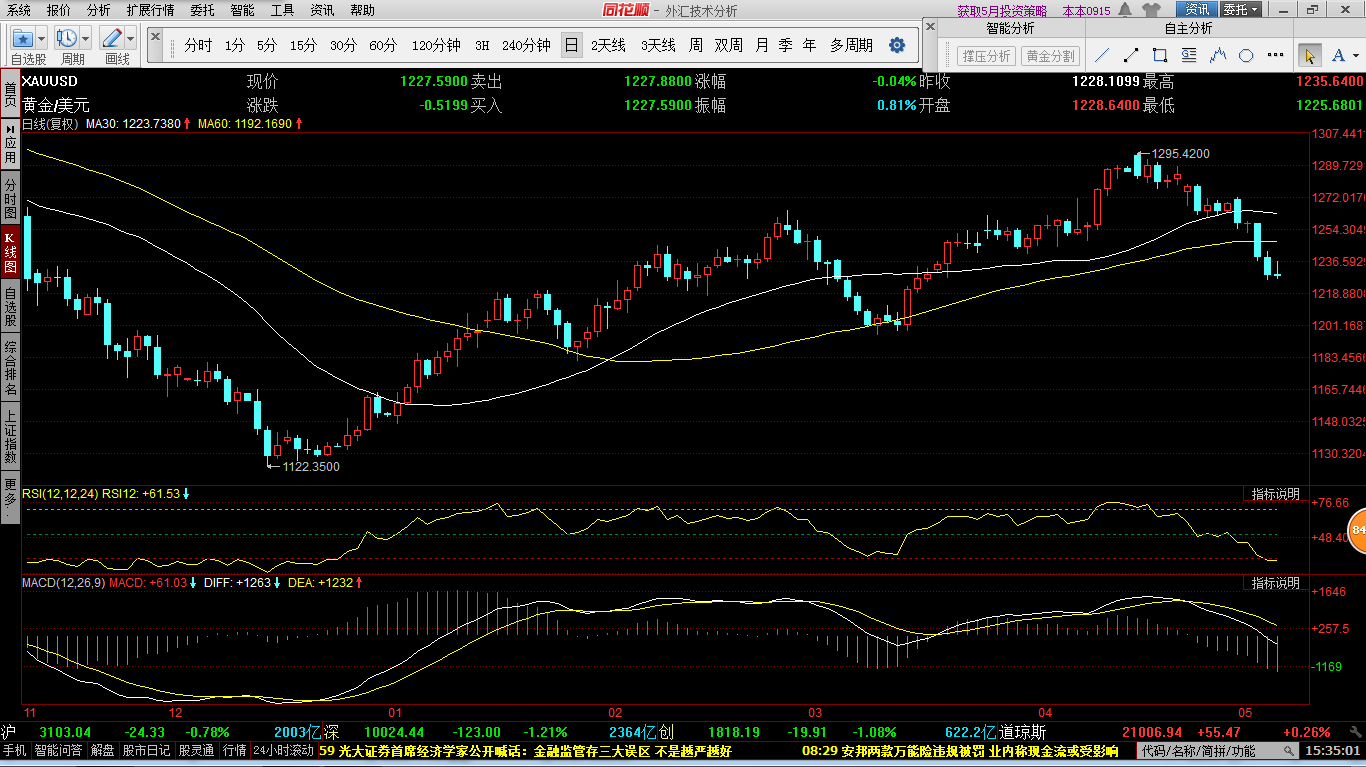Open MACD 指标说明 indicator description

tap(1275, 582)
